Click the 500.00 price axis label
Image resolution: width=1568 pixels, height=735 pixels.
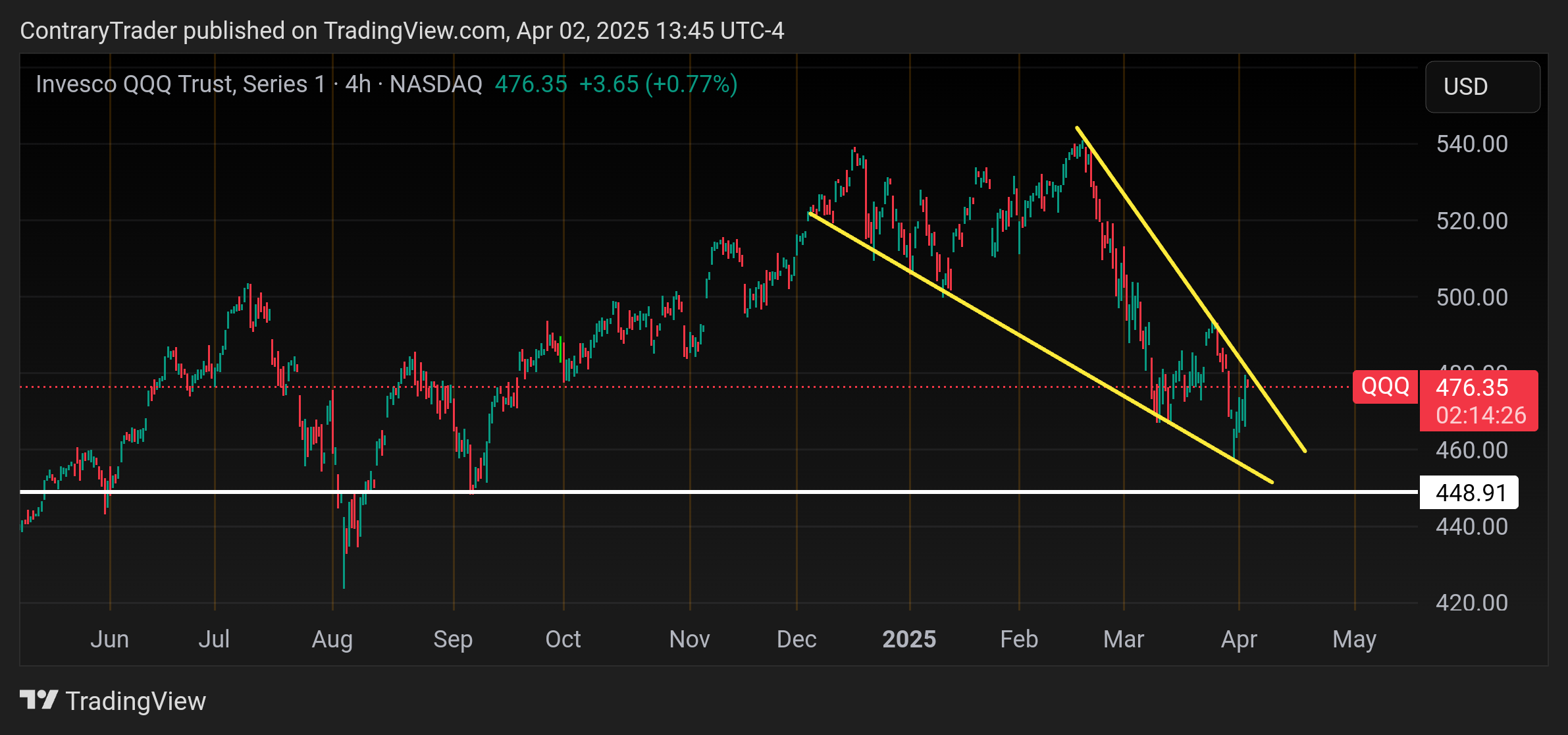point(1472,297)
